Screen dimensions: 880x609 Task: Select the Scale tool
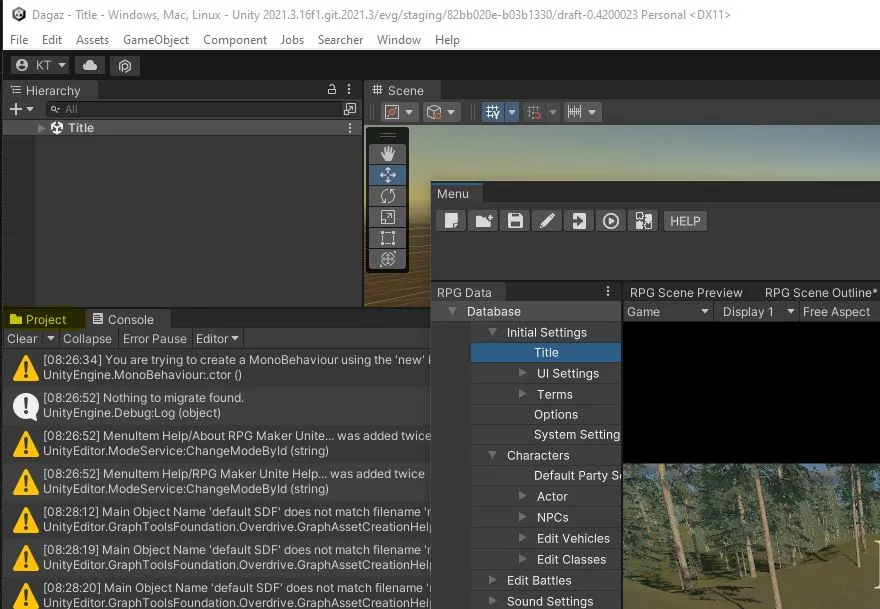(388, 217)
